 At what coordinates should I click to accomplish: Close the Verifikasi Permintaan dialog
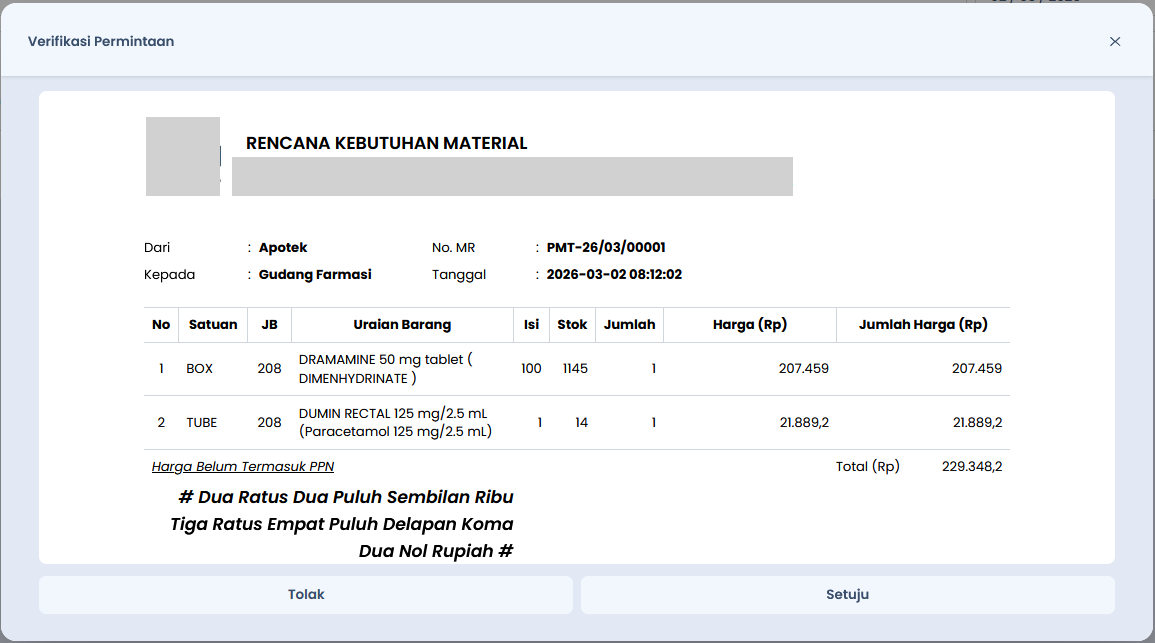(1114, 42)
